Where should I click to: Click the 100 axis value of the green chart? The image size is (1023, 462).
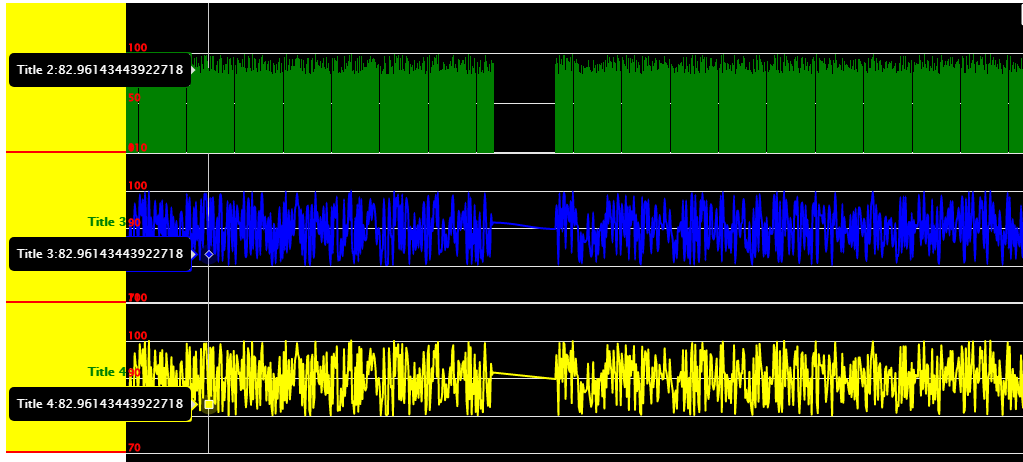click(138, 48)
